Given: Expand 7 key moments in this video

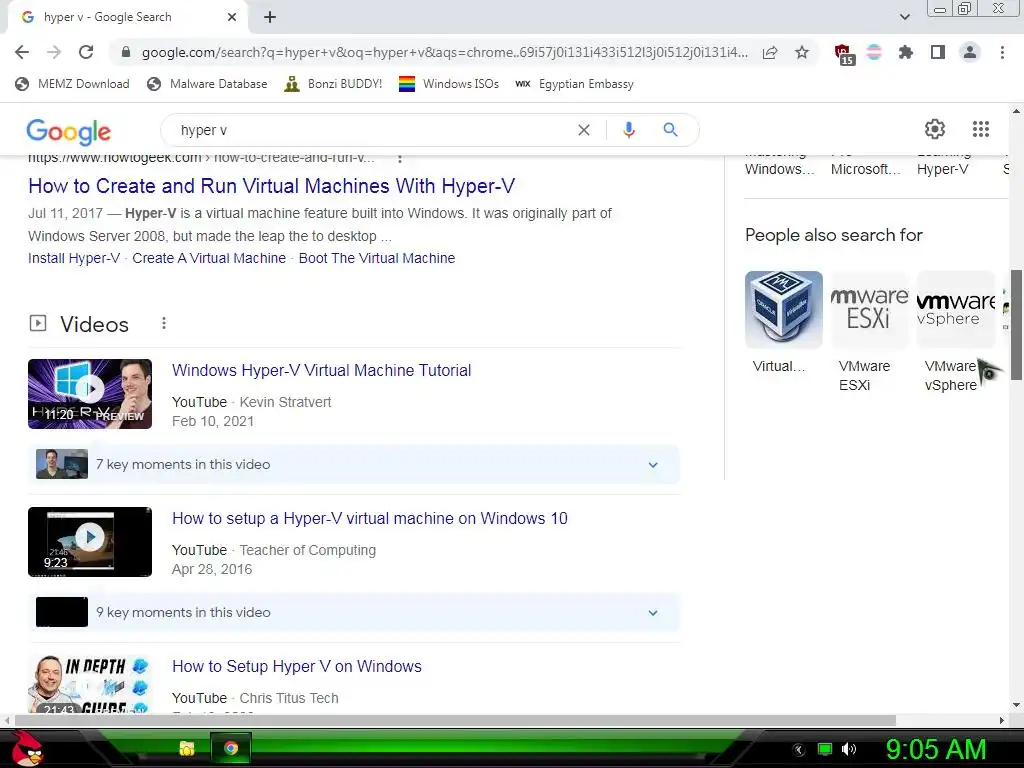Looking at the screenshot, I should [x=354, y=464].
